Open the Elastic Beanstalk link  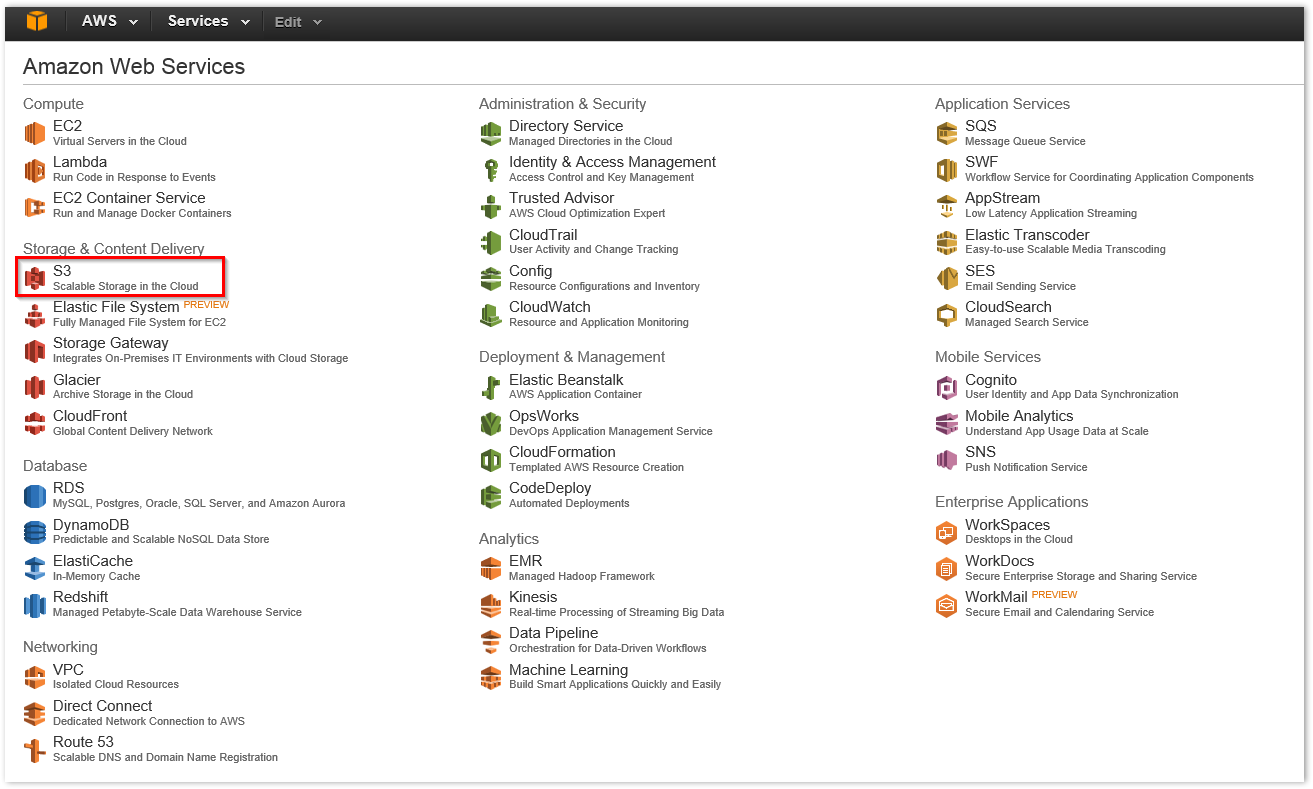point(566,380)
